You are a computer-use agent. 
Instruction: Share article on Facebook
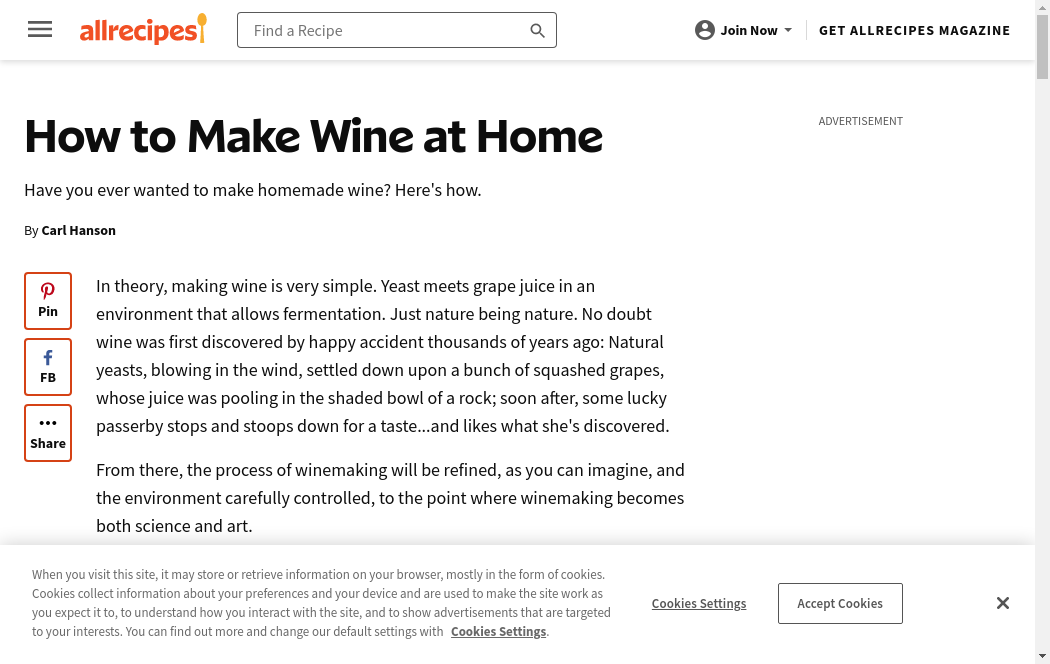[x=48, y=367]
